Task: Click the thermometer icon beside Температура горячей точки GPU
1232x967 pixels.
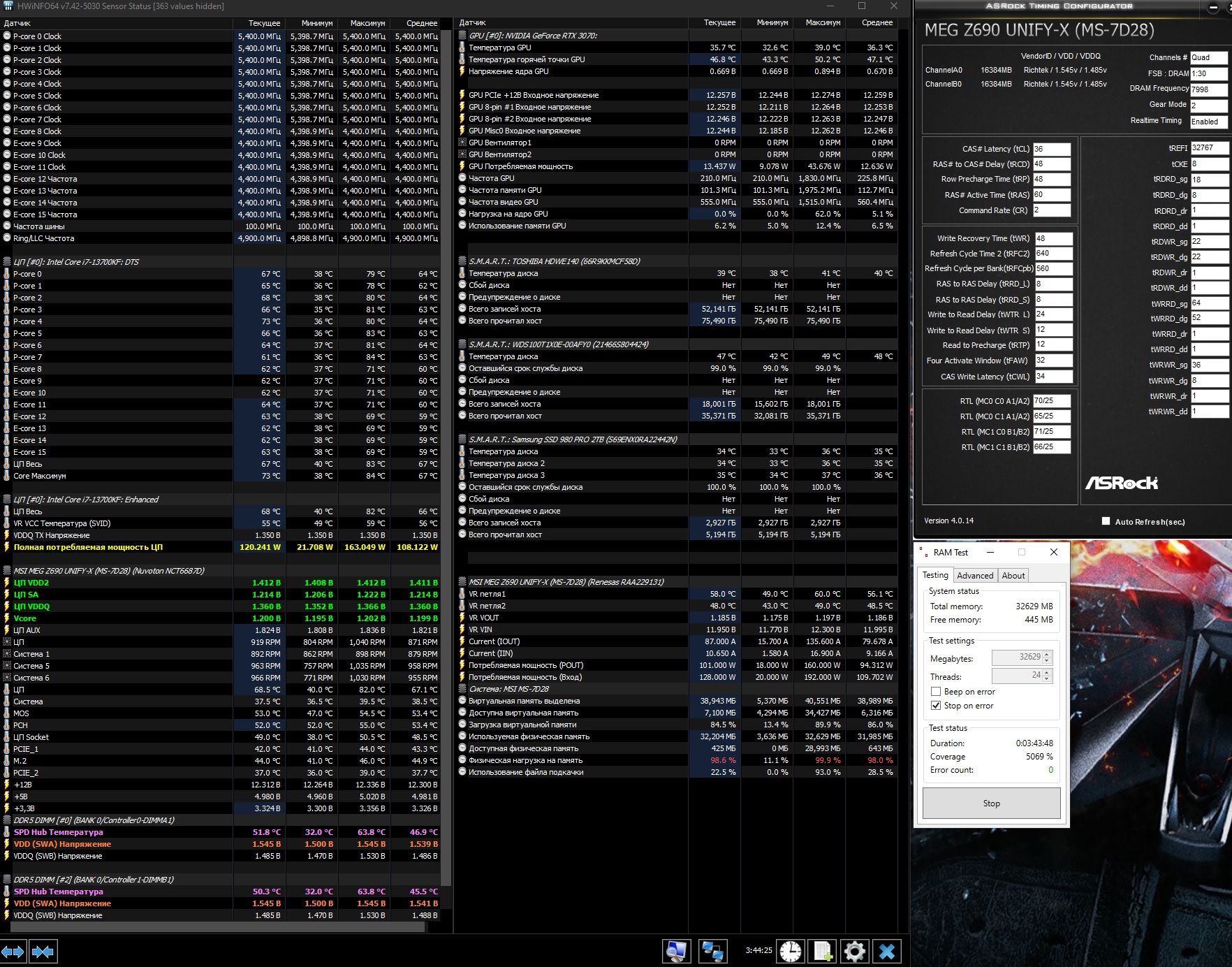Action: pos(462,59)
